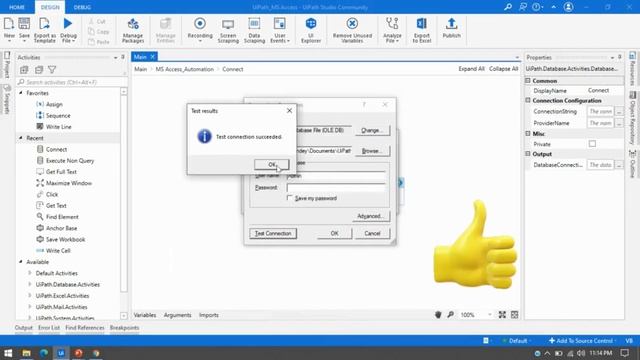640x360 pixels.
Task: Open the Error List panel tab
Action: tap(49, 328)
